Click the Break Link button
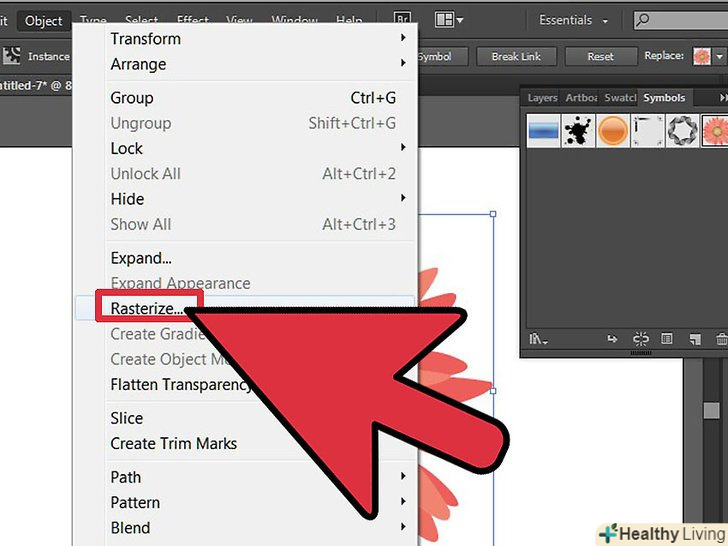 click(x=516, y=57)
